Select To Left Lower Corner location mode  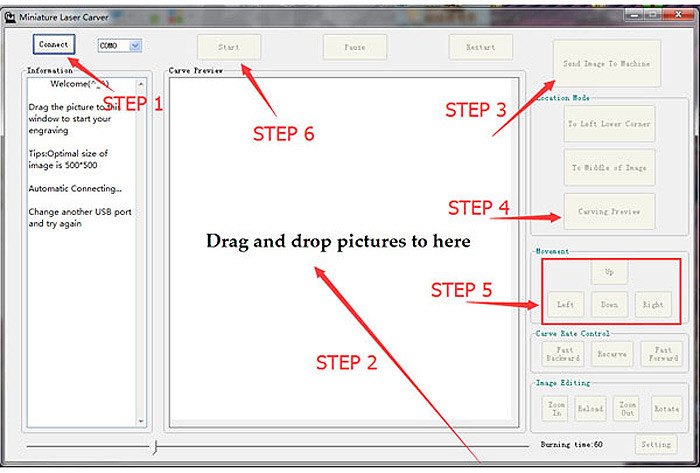tap(609, 124)
